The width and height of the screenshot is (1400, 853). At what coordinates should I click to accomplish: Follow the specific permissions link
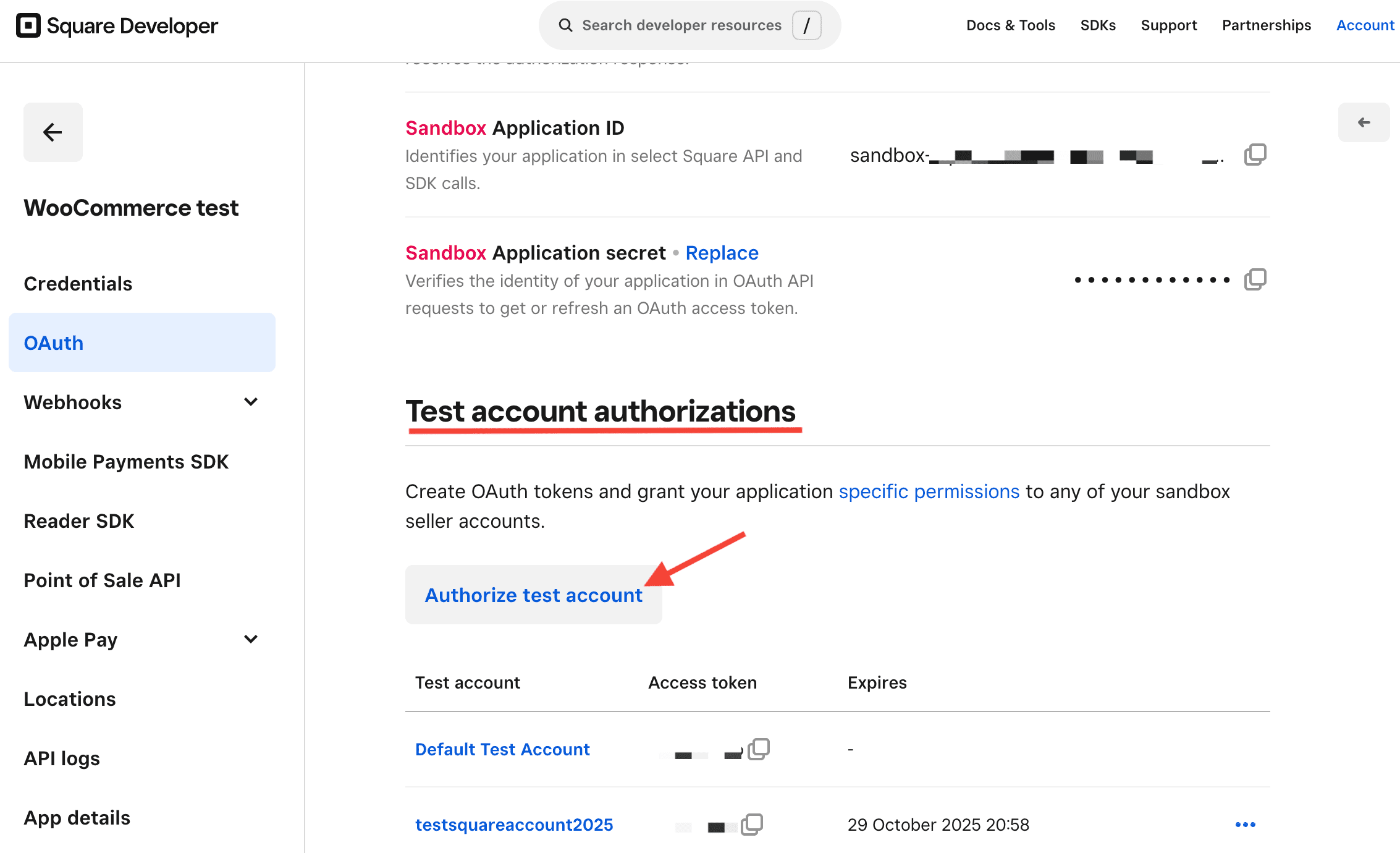click(929, 491)
